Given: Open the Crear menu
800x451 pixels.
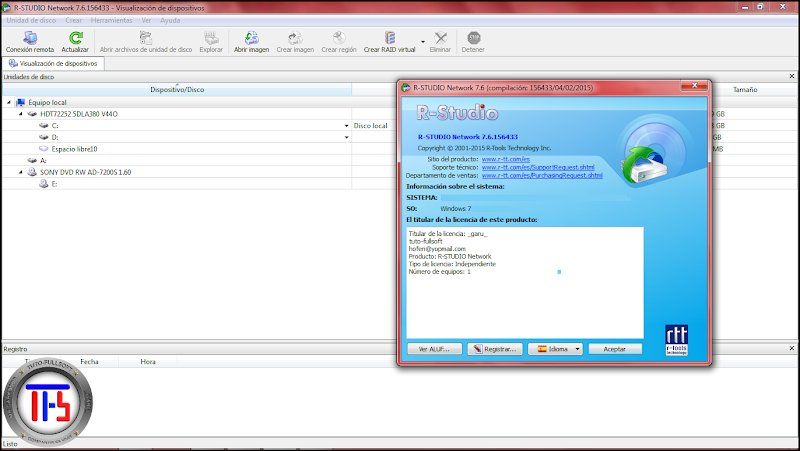Looking at the screenshot, I should (x=73, y=20).
